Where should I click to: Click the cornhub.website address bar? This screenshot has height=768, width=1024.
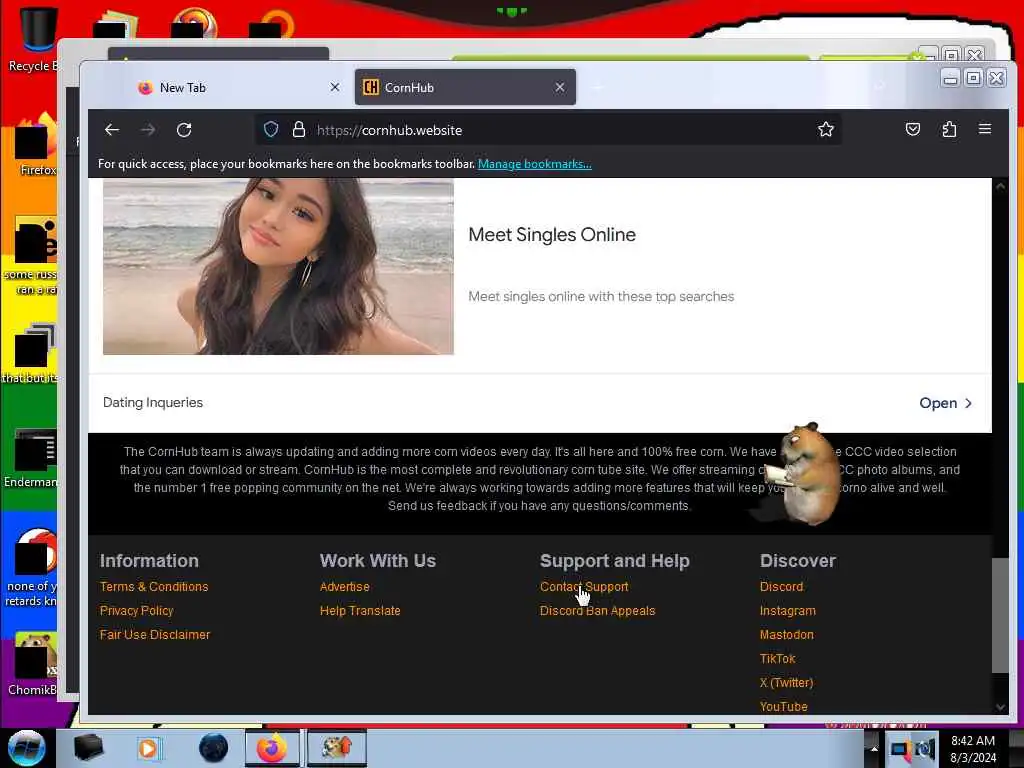pos(549,130)
